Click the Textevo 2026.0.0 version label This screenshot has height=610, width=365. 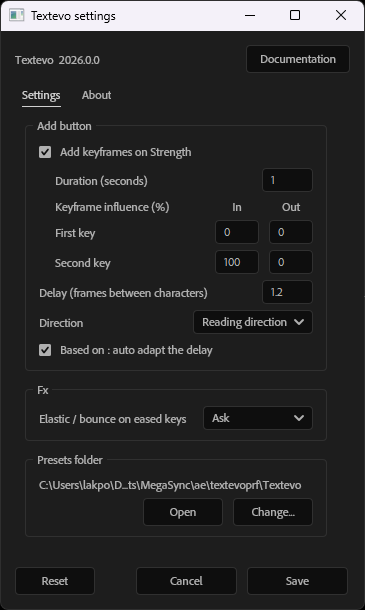(x=58, y=60)
